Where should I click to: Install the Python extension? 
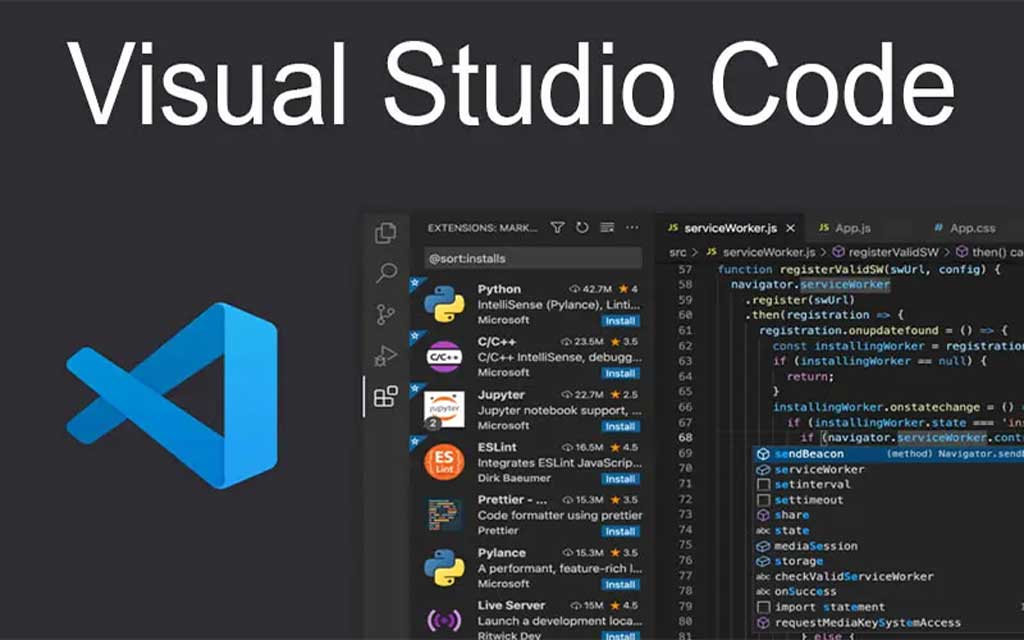(620, 321)
